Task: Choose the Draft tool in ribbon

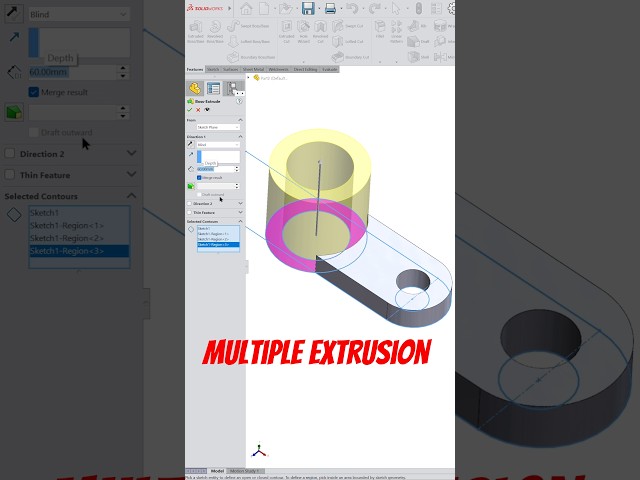Action: [418, 41]
